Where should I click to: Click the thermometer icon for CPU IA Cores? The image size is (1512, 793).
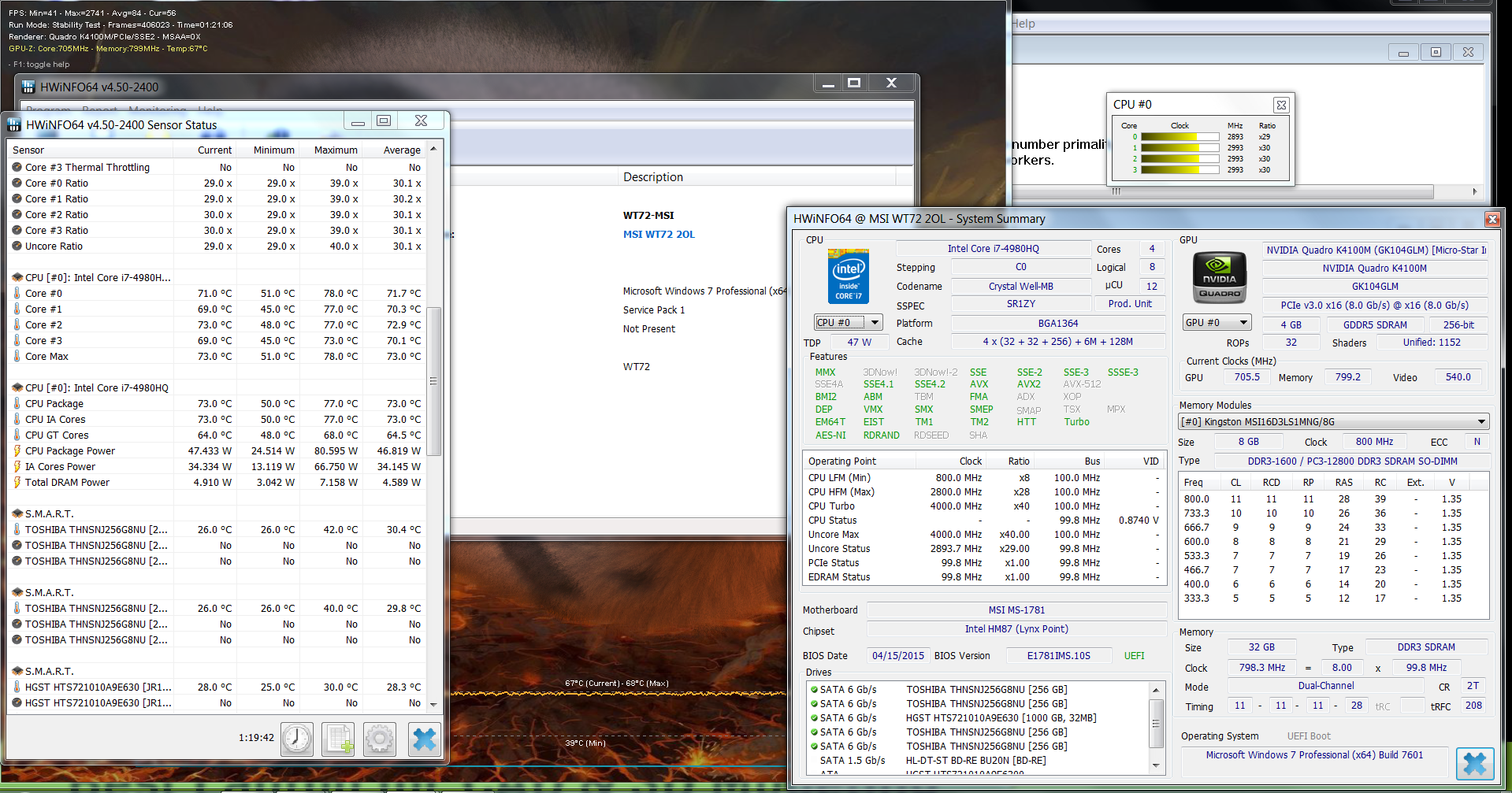[x=17, y=419]
